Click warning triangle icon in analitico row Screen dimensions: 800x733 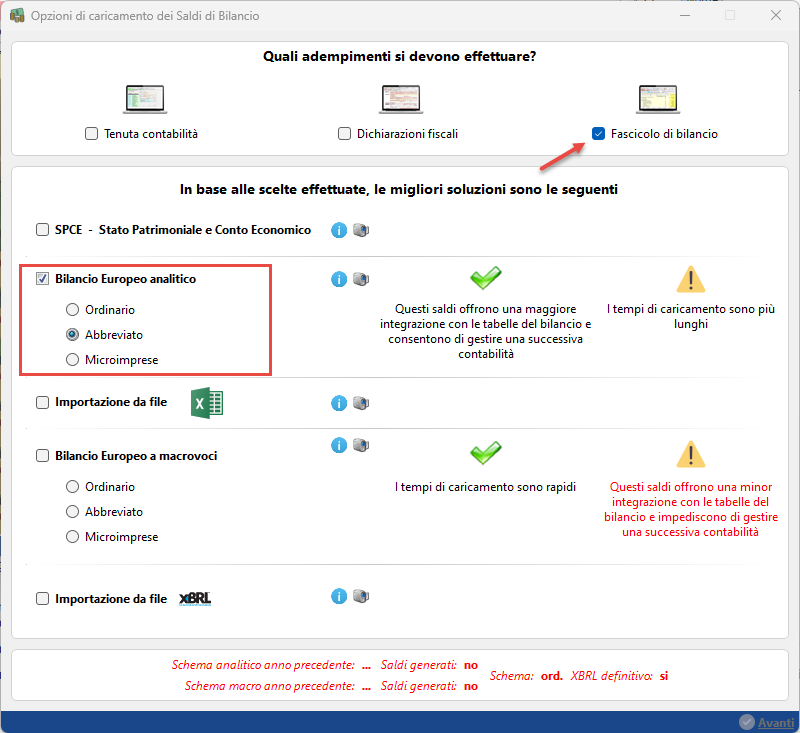tap(691, 279)
